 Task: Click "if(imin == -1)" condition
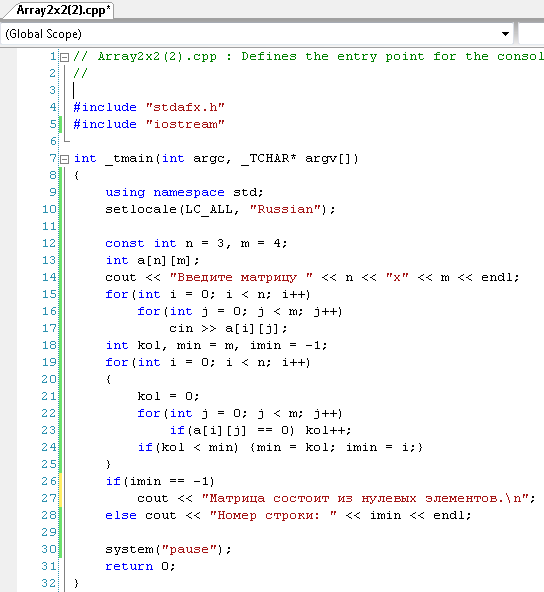click(160, 481)
